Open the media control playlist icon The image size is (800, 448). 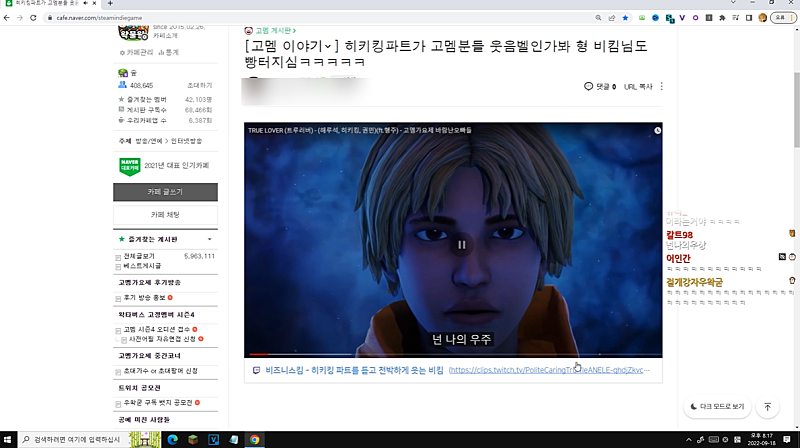click(735, 18)
